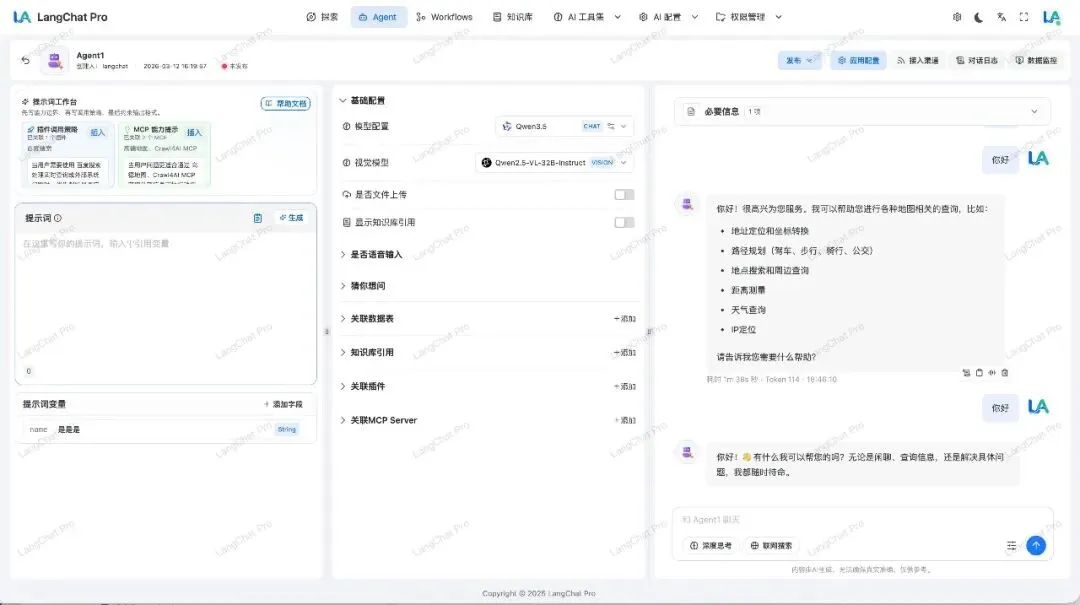Screen dimensions: 1080x605
Task: Insert the MCP 能力提示 snippet
Action: coord(194,132)
